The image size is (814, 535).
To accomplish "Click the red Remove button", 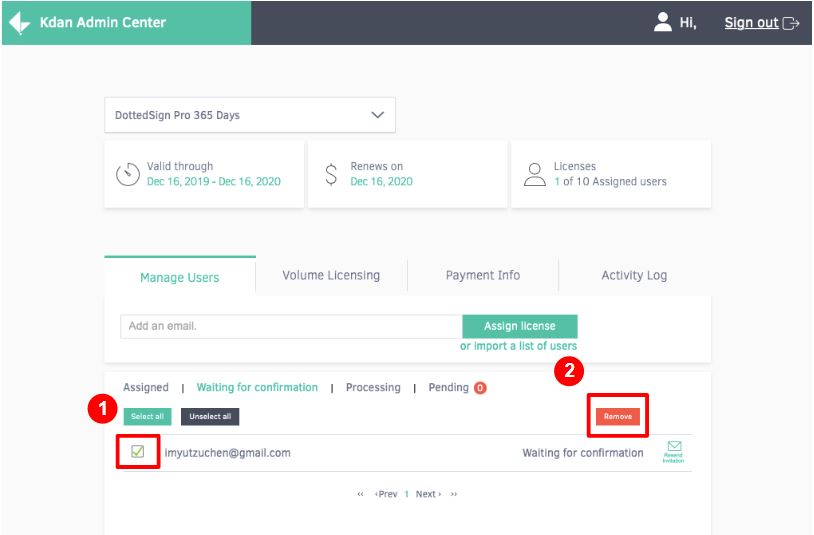I will [618, 416].
